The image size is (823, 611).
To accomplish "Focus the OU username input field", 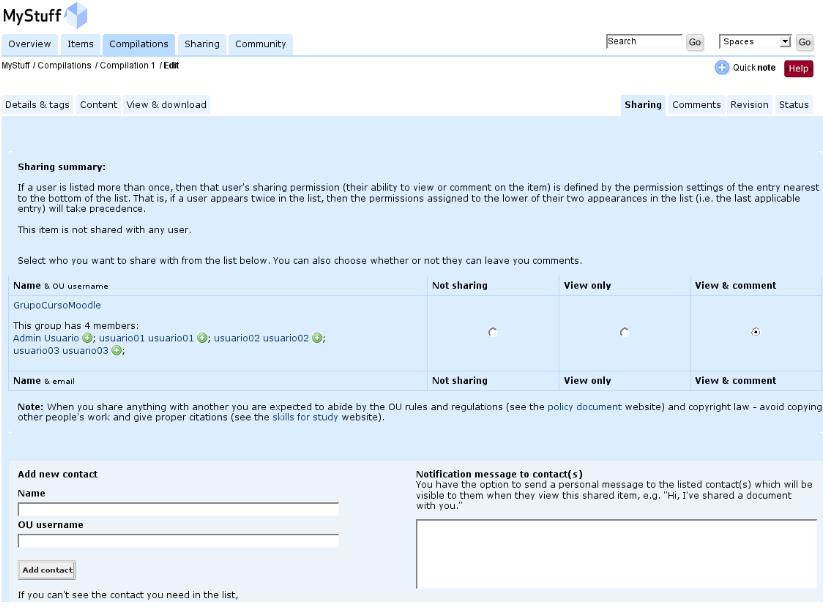I will pos(178,541).
